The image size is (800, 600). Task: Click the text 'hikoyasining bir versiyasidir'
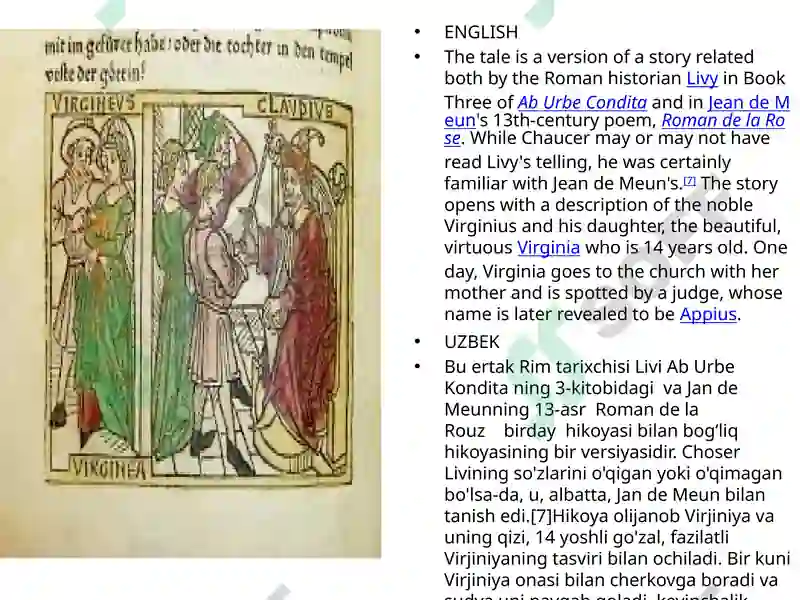(560, 452)
